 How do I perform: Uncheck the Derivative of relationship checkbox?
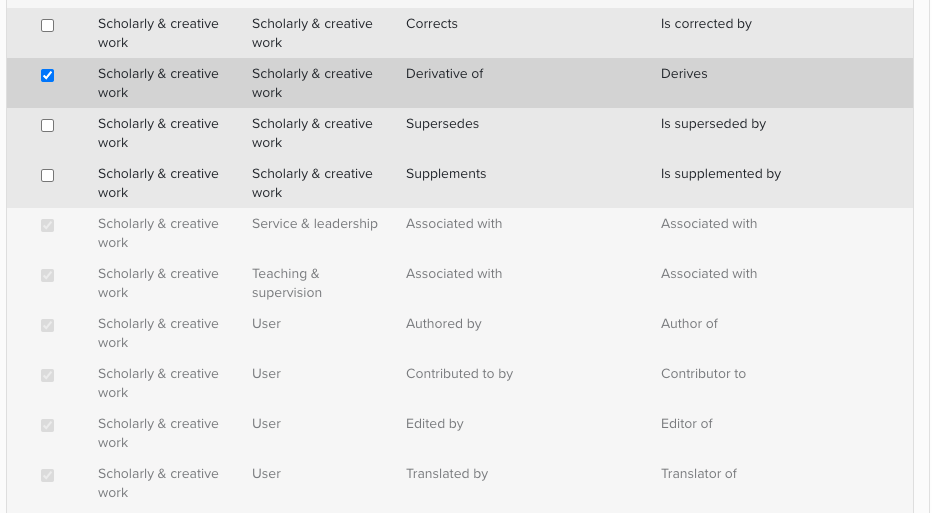point(47,75)
